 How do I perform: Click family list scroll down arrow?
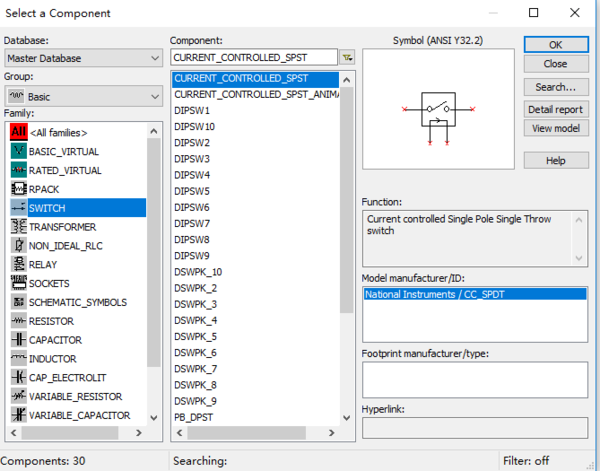coord(154,417)
